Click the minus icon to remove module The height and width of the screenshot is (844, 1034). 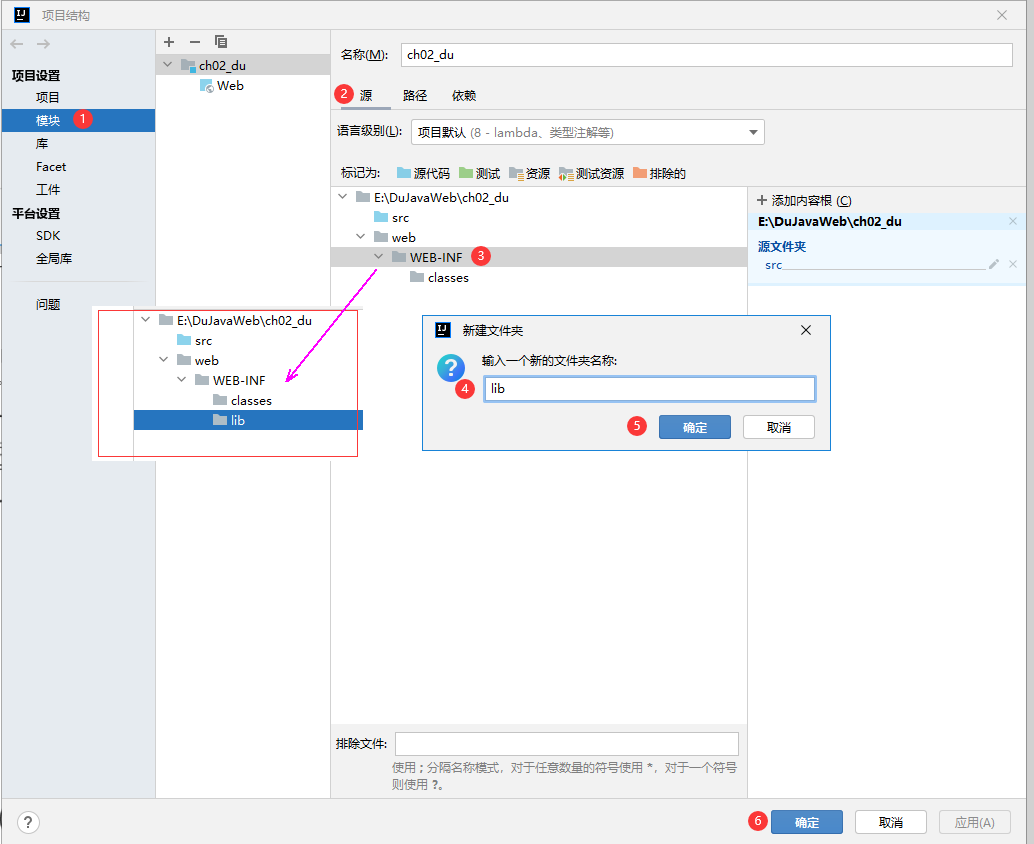[195, 42]
